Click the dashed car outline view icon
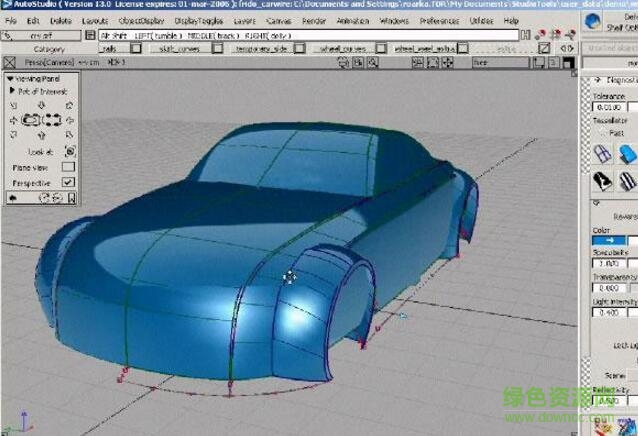638x436 pixels. pos(52,120)
